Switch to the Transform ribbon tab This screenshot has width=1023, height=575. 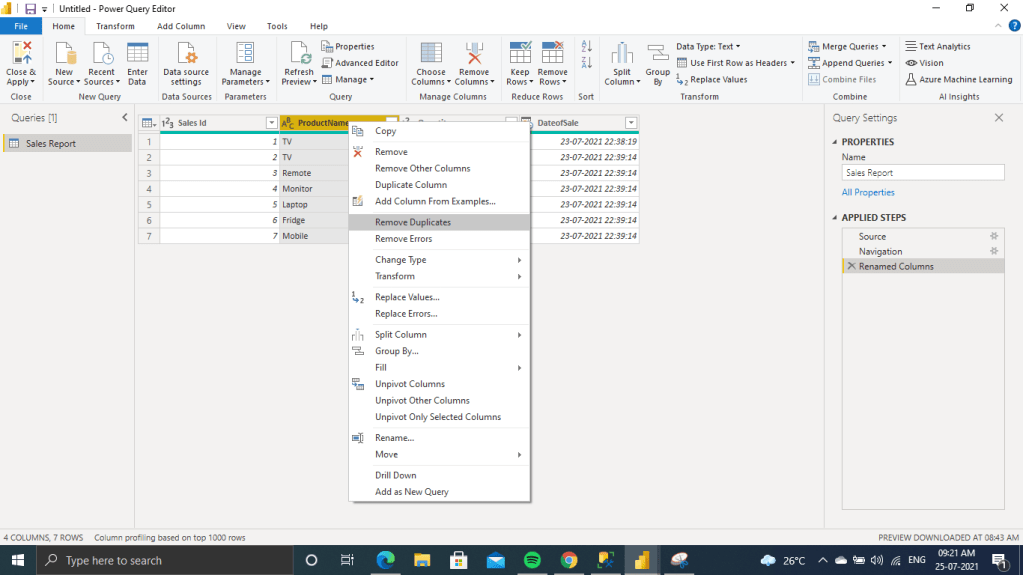point(115,26)
